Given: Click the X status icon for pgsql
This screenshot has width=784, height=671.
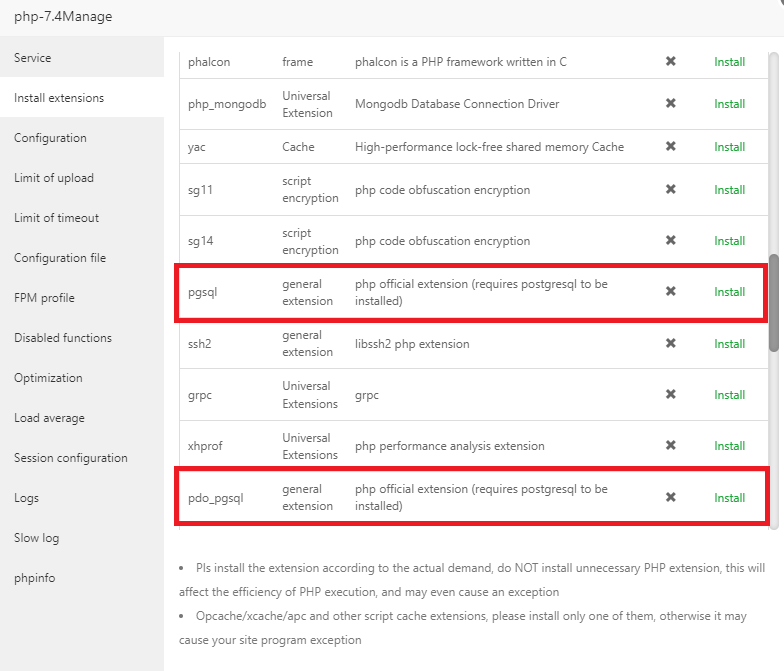Looking at the screenshot, I should [671, 292].
